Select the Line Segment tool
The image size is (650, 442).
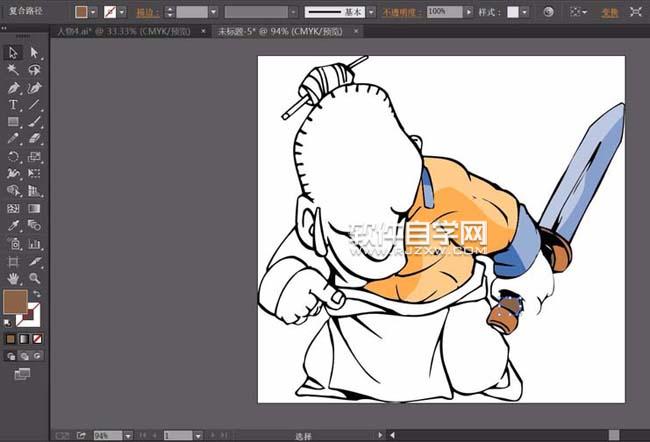[34, 104]
